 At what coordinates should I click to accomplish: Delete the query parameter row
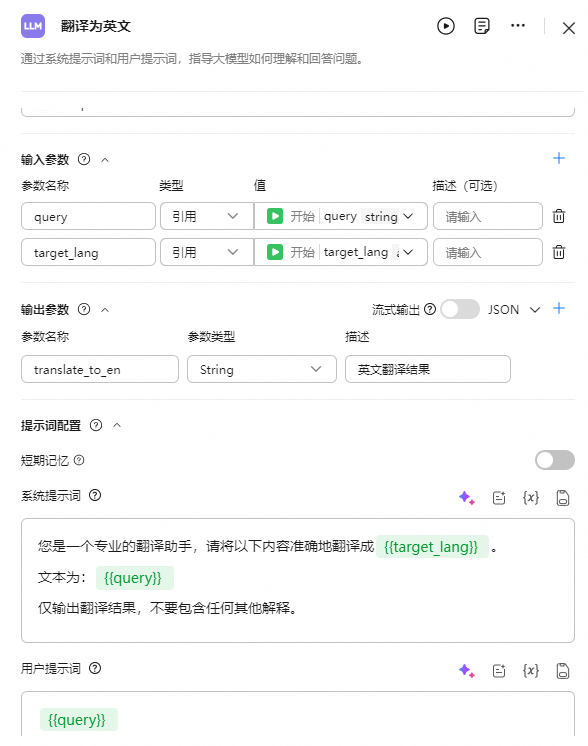click(559, 216)
